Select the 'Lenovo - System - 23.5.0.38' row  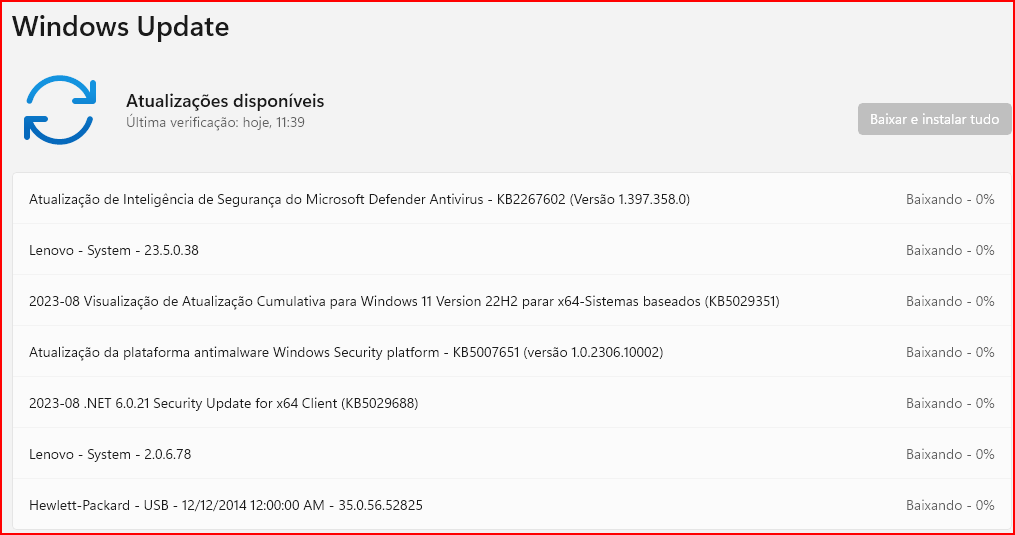511,250
